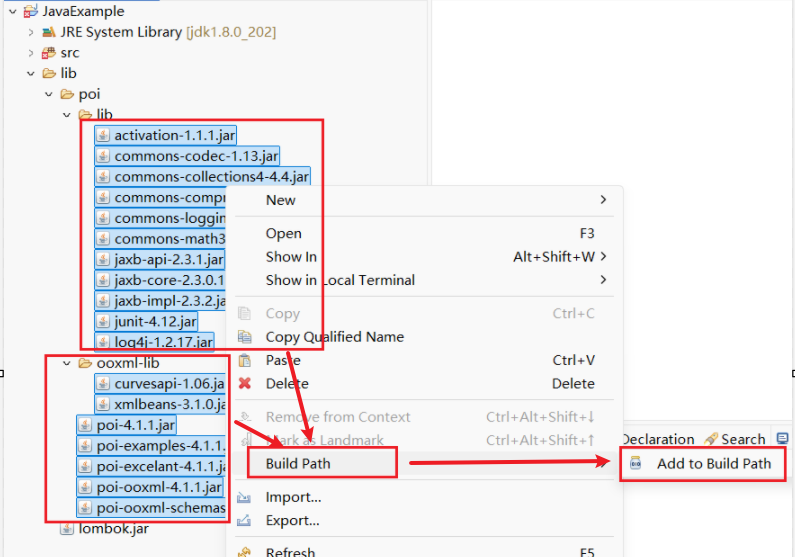Select jaxb-api-2.3.1.jar in the tree
The height and width of the screenshot is (557, 795).
[x=160, y=259]
